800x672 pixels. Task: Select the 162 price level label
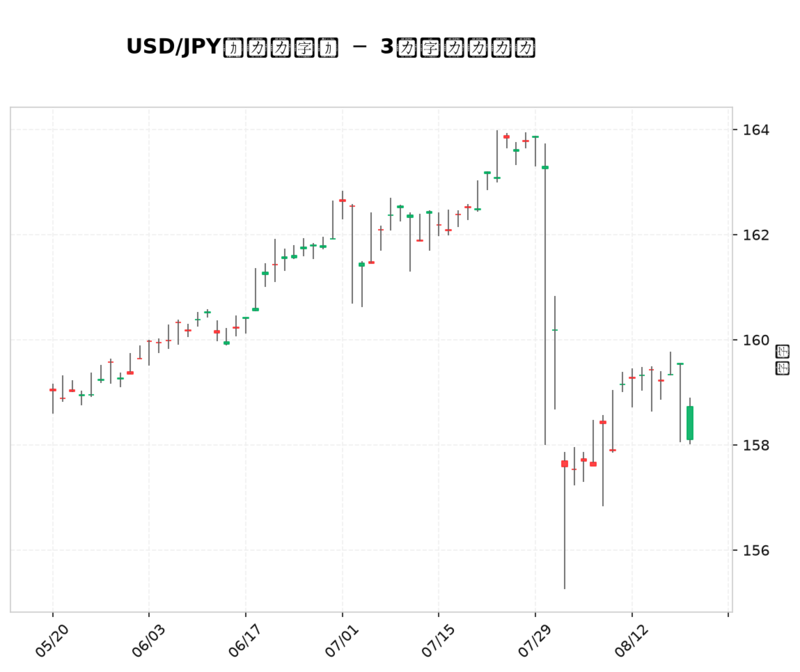coord(756,235)
